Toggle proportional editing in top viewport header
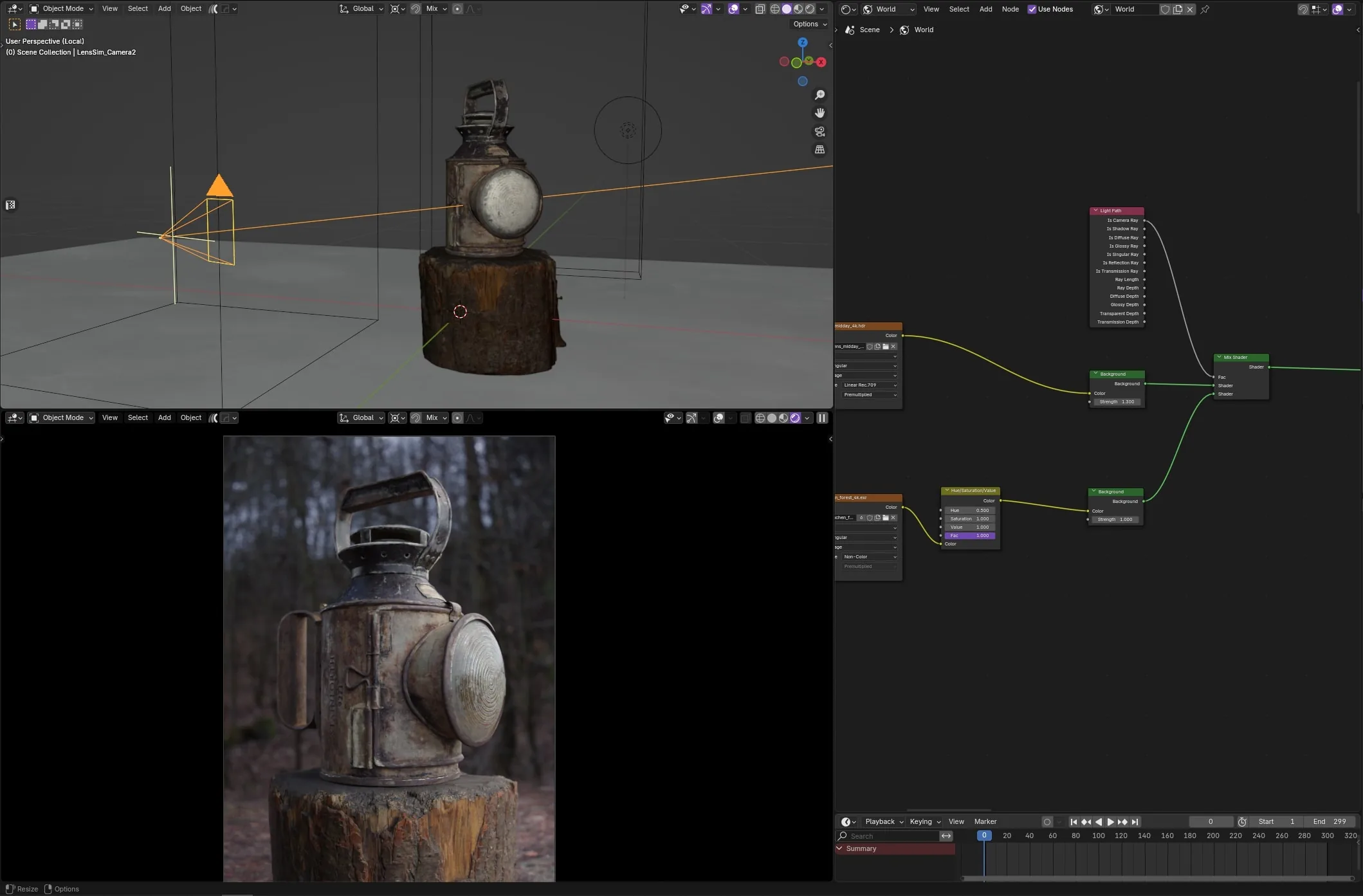The width and height of the screenshot is (1363, 896). coord(457,9)
